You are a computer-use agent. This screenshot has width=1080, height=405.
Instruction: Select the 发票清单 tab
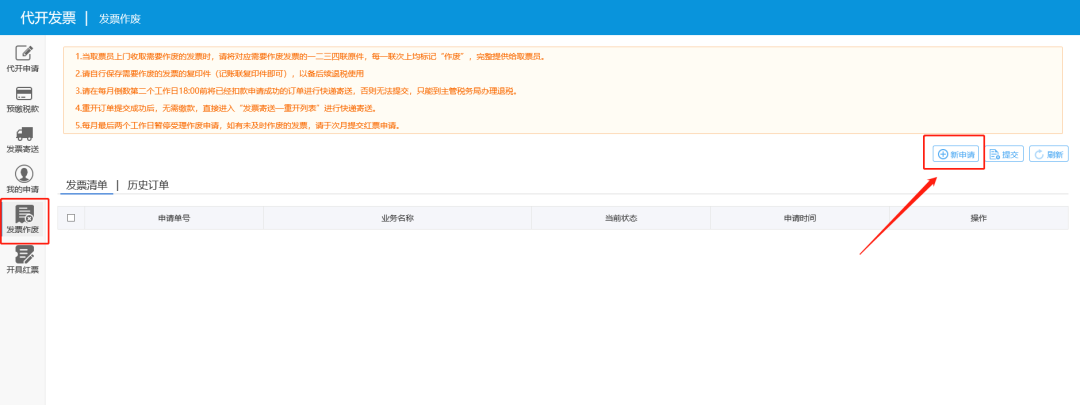click(86, 185)
